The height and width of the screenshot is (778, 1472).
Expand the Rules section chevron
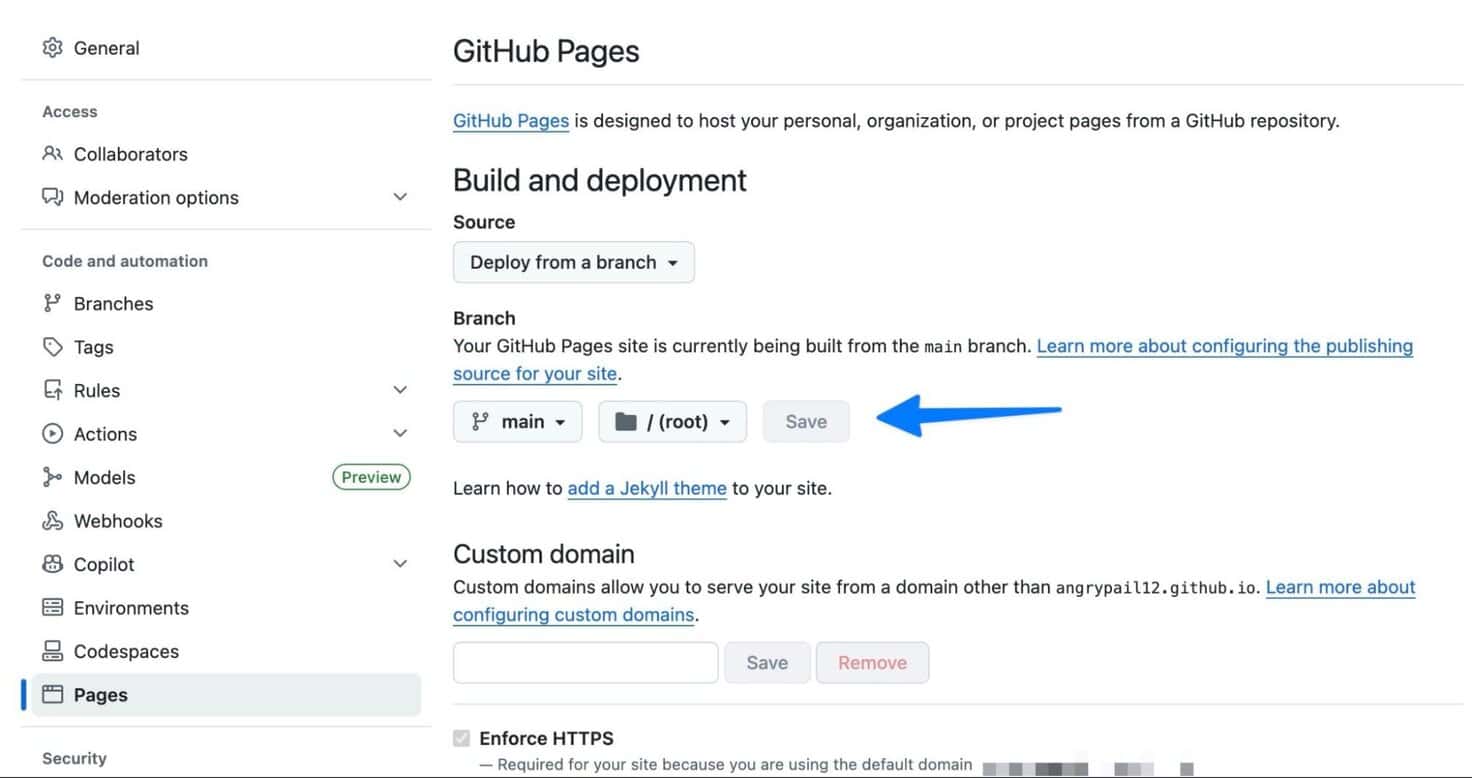pos(400,390)
